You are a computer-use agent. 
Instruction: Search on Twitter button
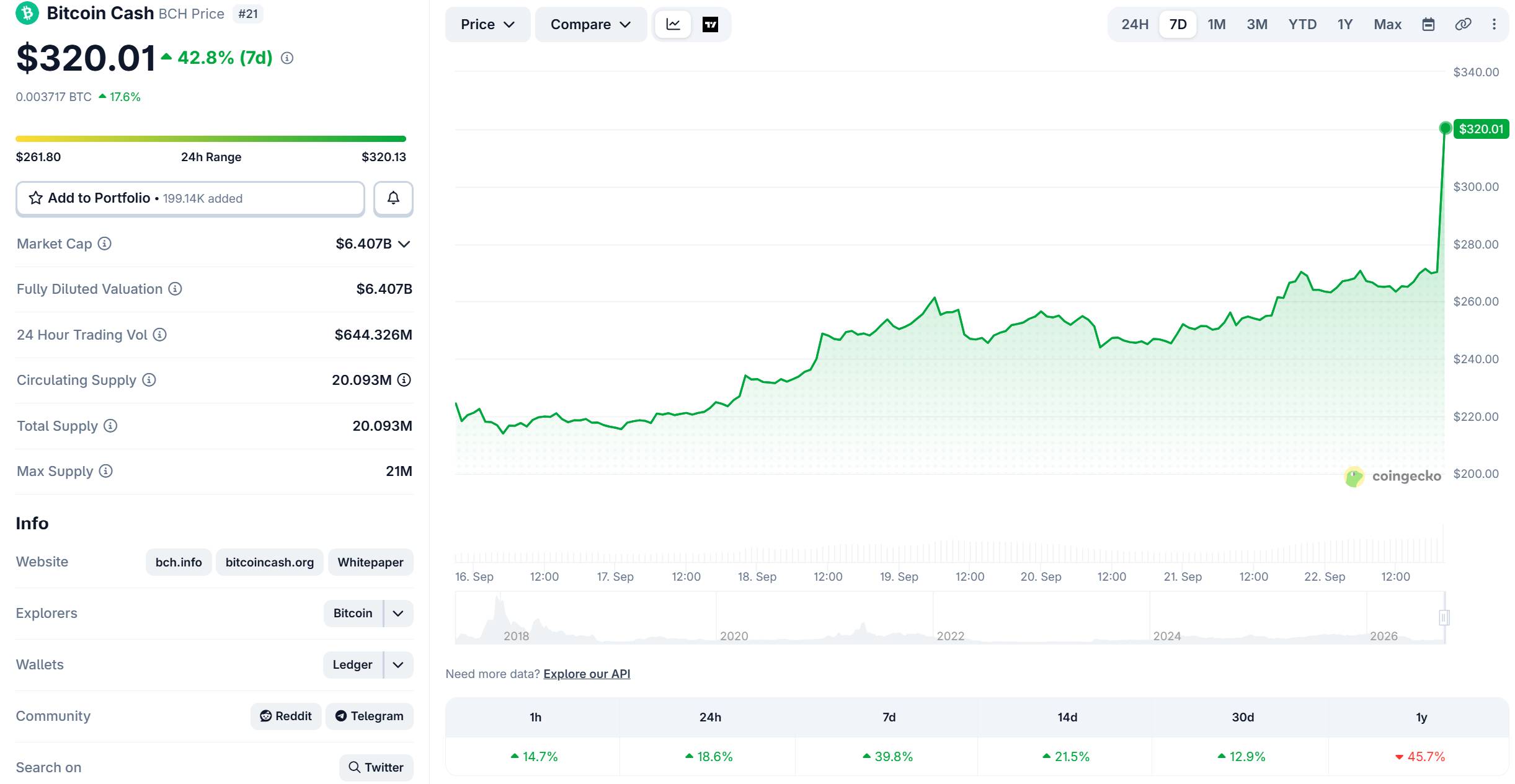click(x=376, y=767)
